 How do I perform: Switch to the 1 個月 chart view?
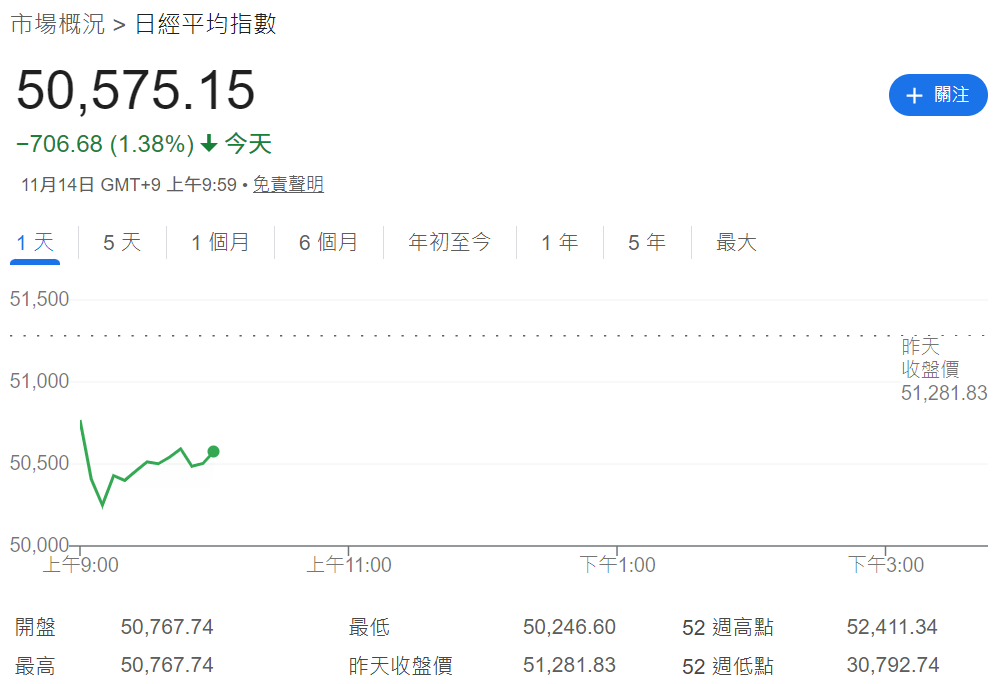pyautogui.click(x=220, y=242)
